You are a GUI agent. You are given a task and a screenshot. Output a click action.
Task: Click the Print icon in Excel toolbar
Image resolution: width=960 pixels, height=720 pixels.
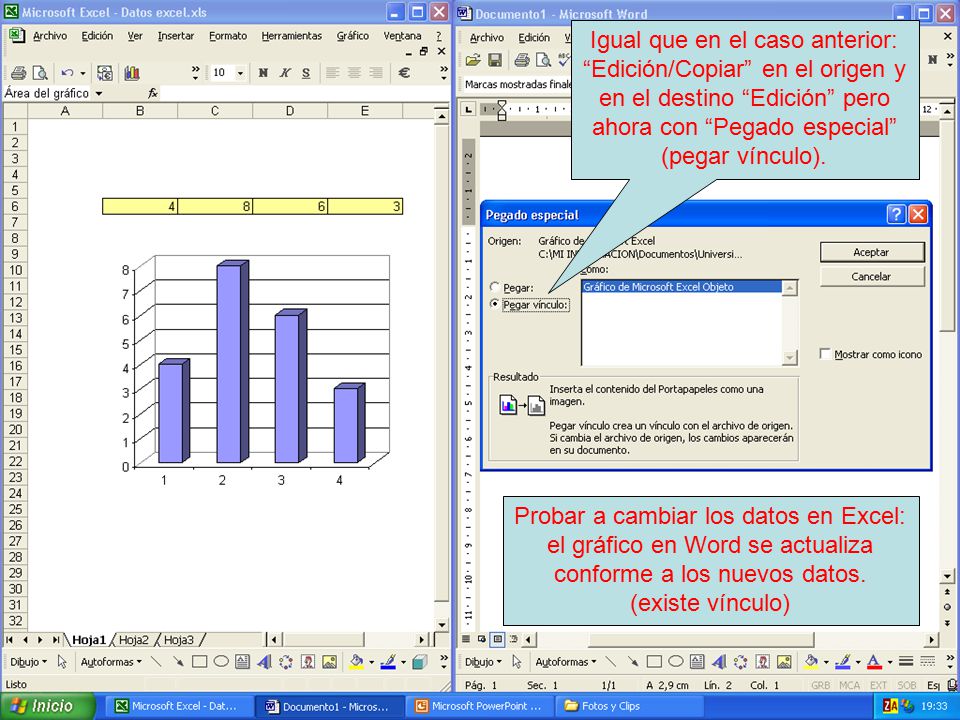click(18, 73)
